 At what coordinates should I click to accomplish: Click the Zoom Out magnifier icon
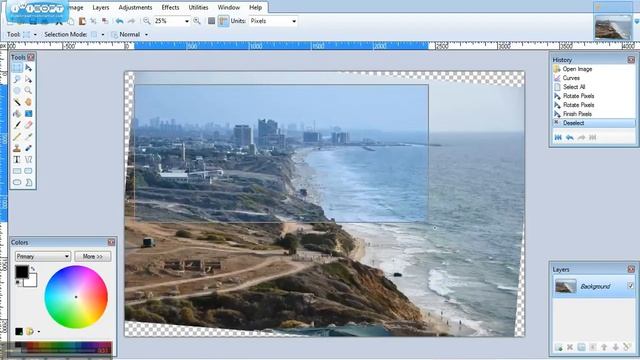point(147,21)
